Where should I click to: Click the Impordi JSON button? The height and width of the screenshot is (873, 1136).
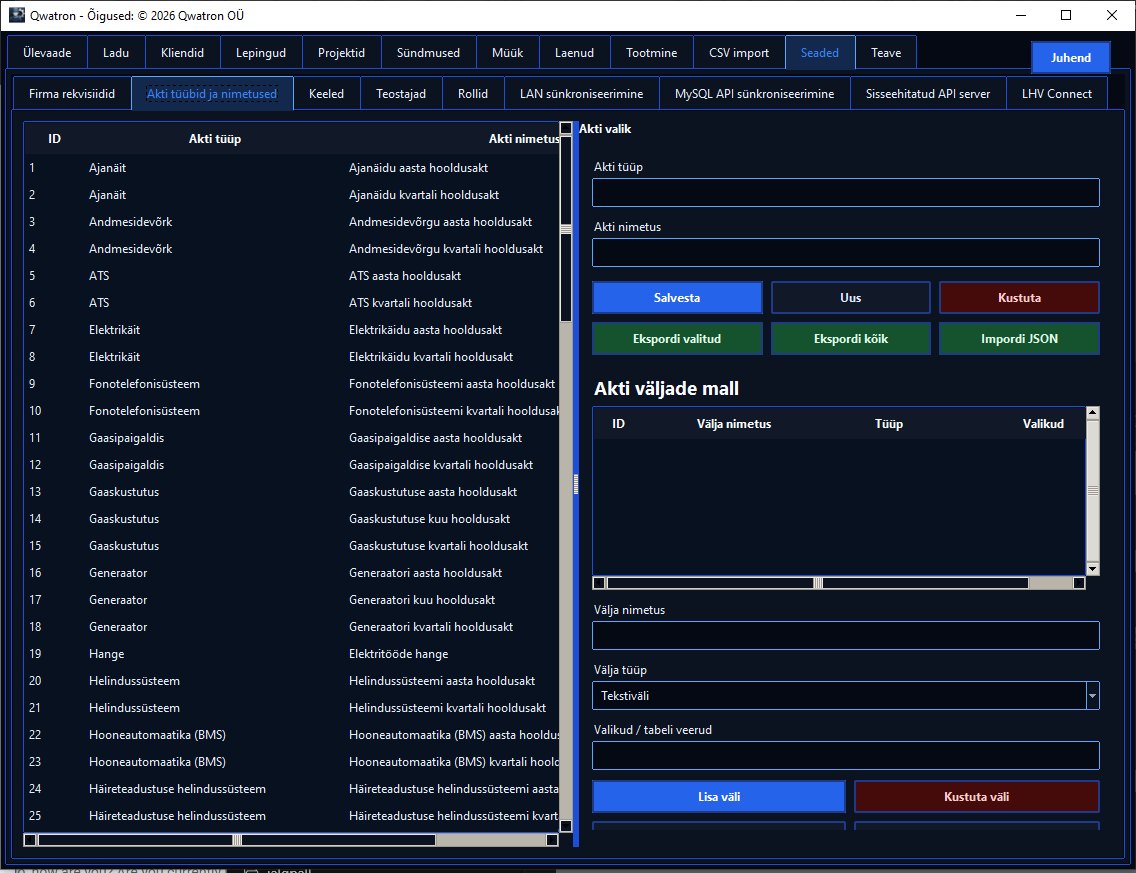[x=1019, y=338]
